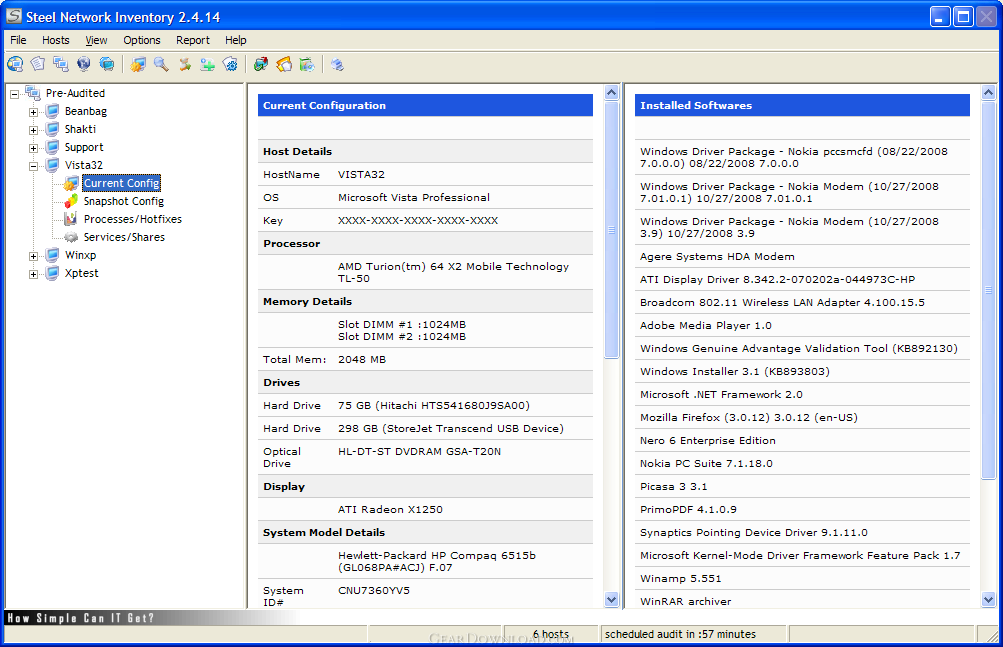Image resolution: width=1003 pixels, height=647 pixels.
Task: Click the orange user with green arrow icon
Action: 184,64
